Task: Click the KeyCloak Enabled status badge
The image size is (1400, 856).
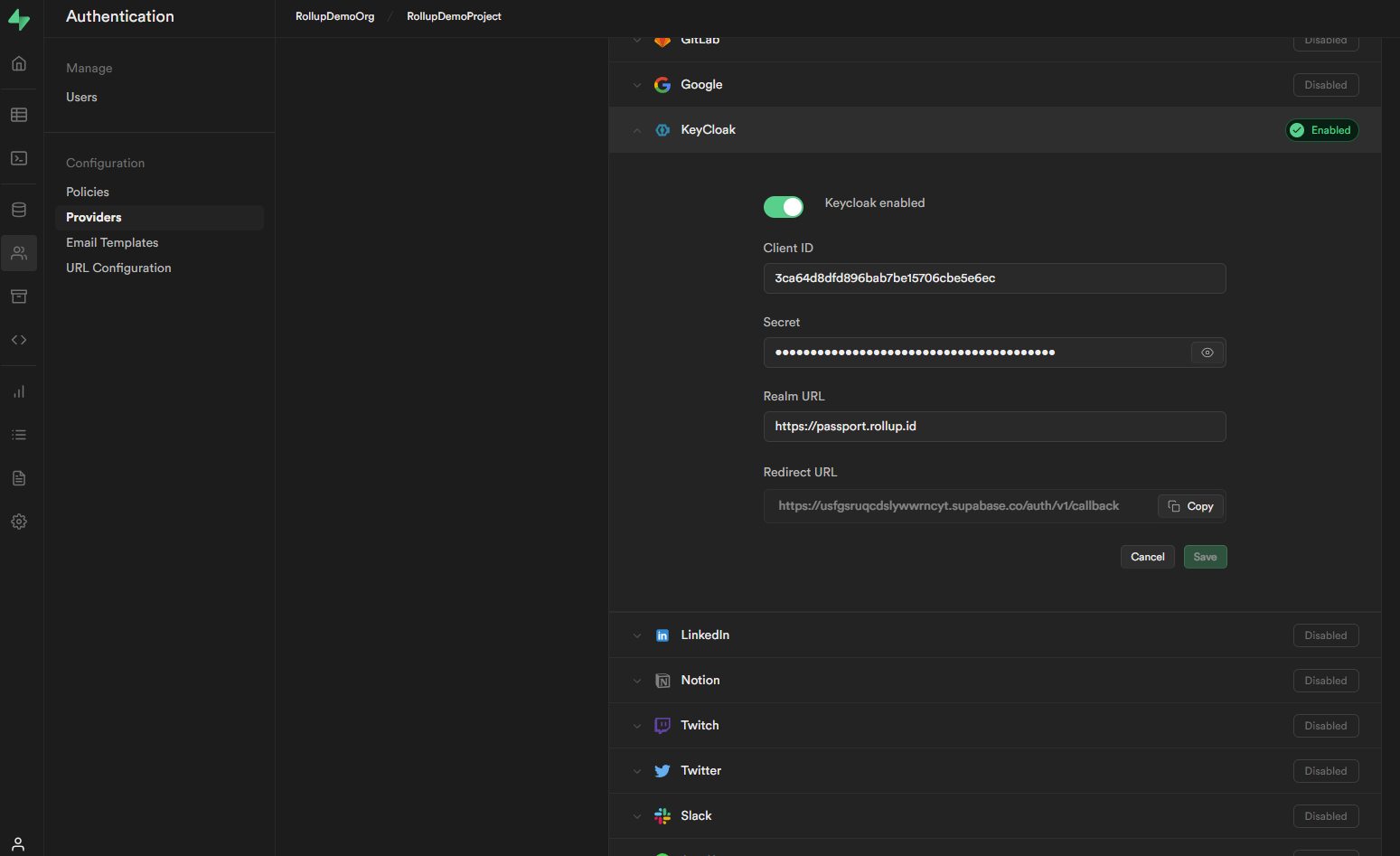Action: point(1321,130)
